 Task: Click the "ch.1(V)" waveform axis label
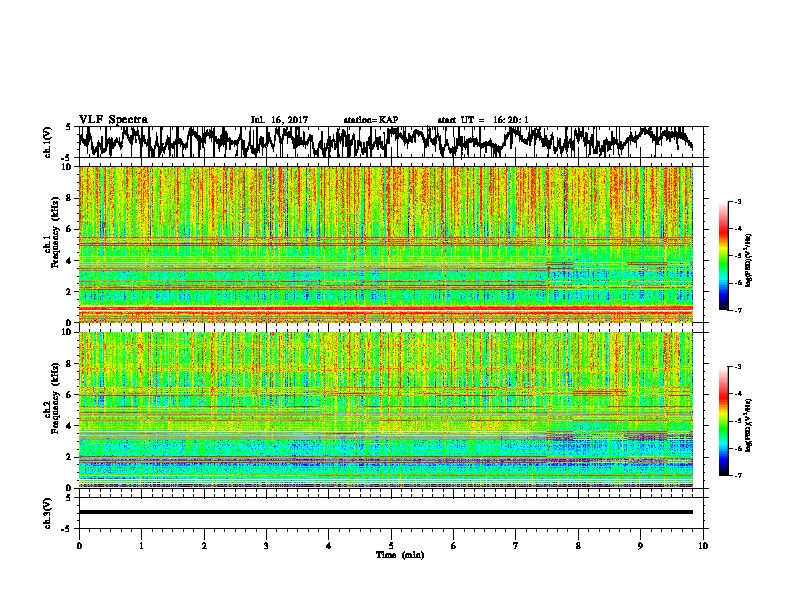coord(48,142)
